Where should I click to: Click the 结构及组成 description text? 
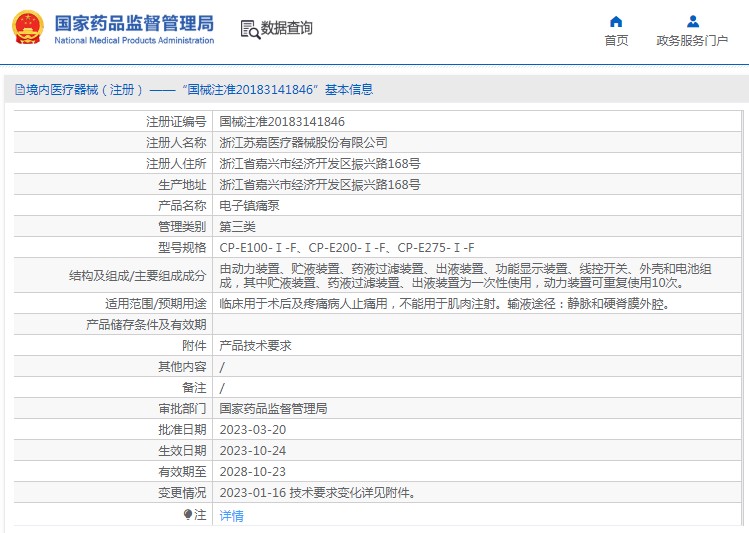[x=465, y=276]
